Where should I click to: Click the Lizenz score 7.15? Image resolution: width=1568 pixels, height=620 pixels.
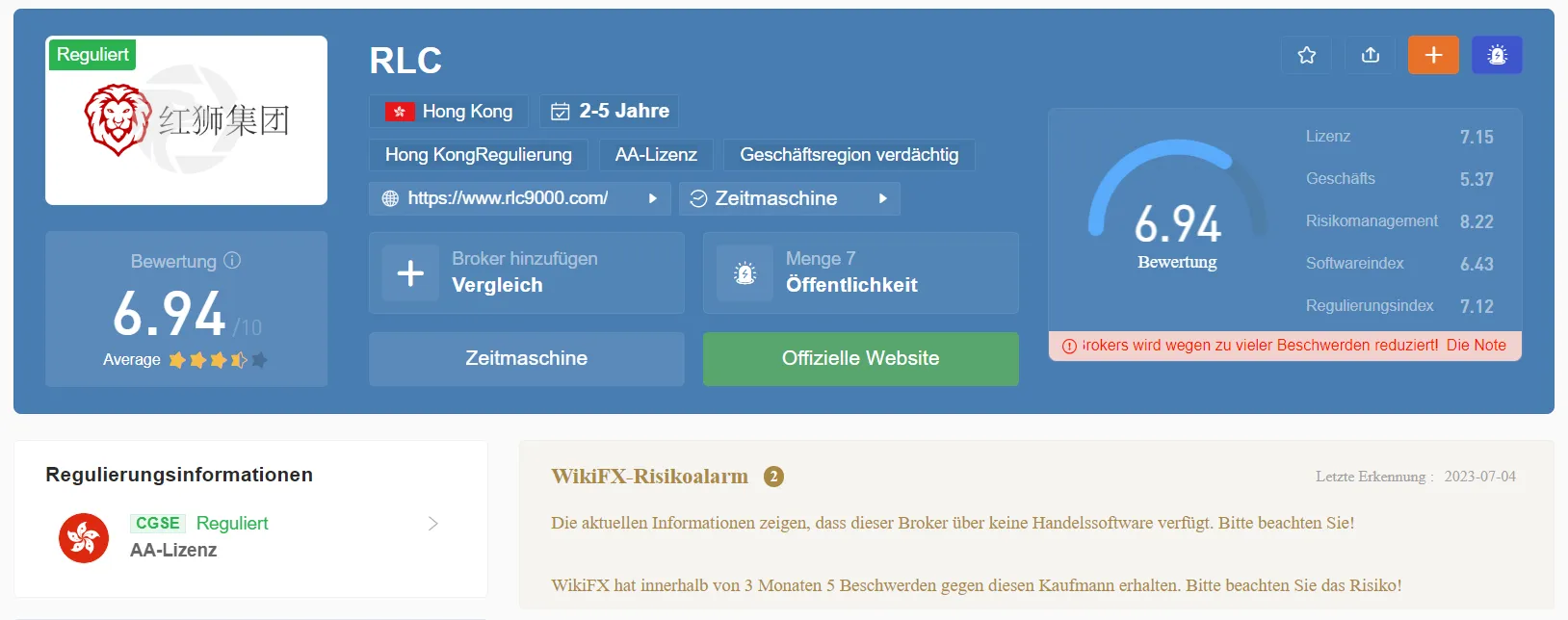1477,137
